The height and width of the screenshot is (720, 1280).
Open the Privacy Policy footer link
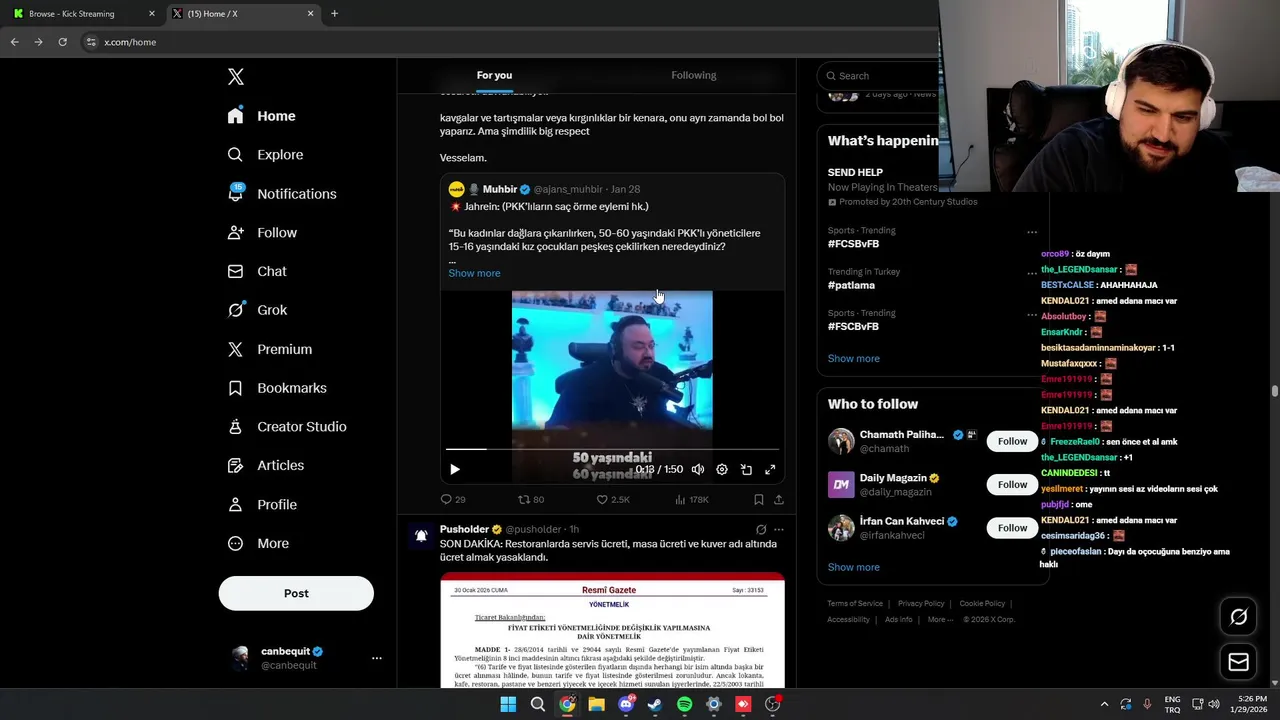(x=921, y=604)
